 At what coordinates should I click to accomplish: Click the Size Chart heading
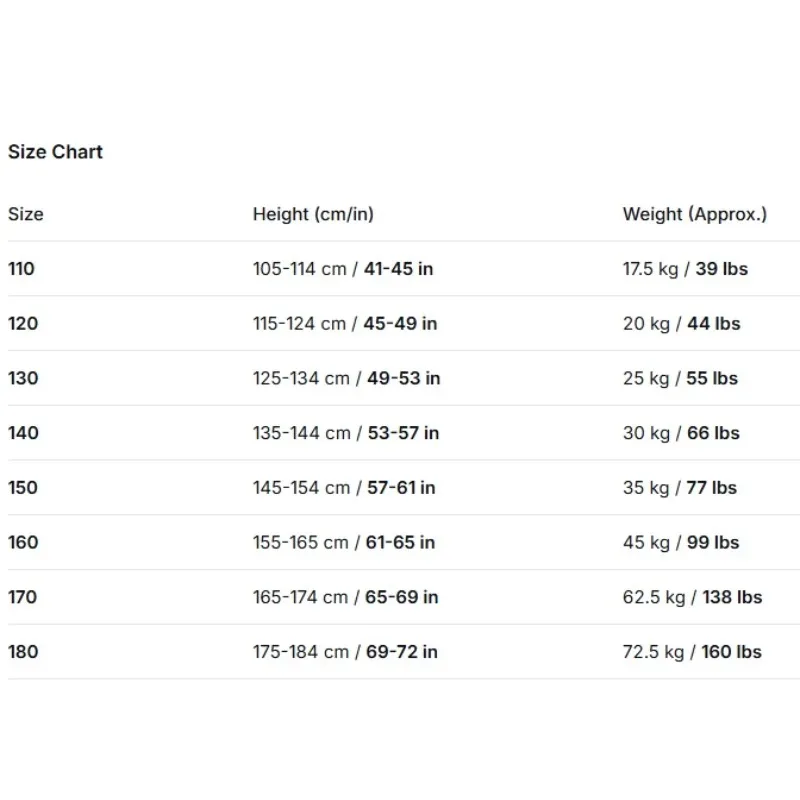pos(55,152)
